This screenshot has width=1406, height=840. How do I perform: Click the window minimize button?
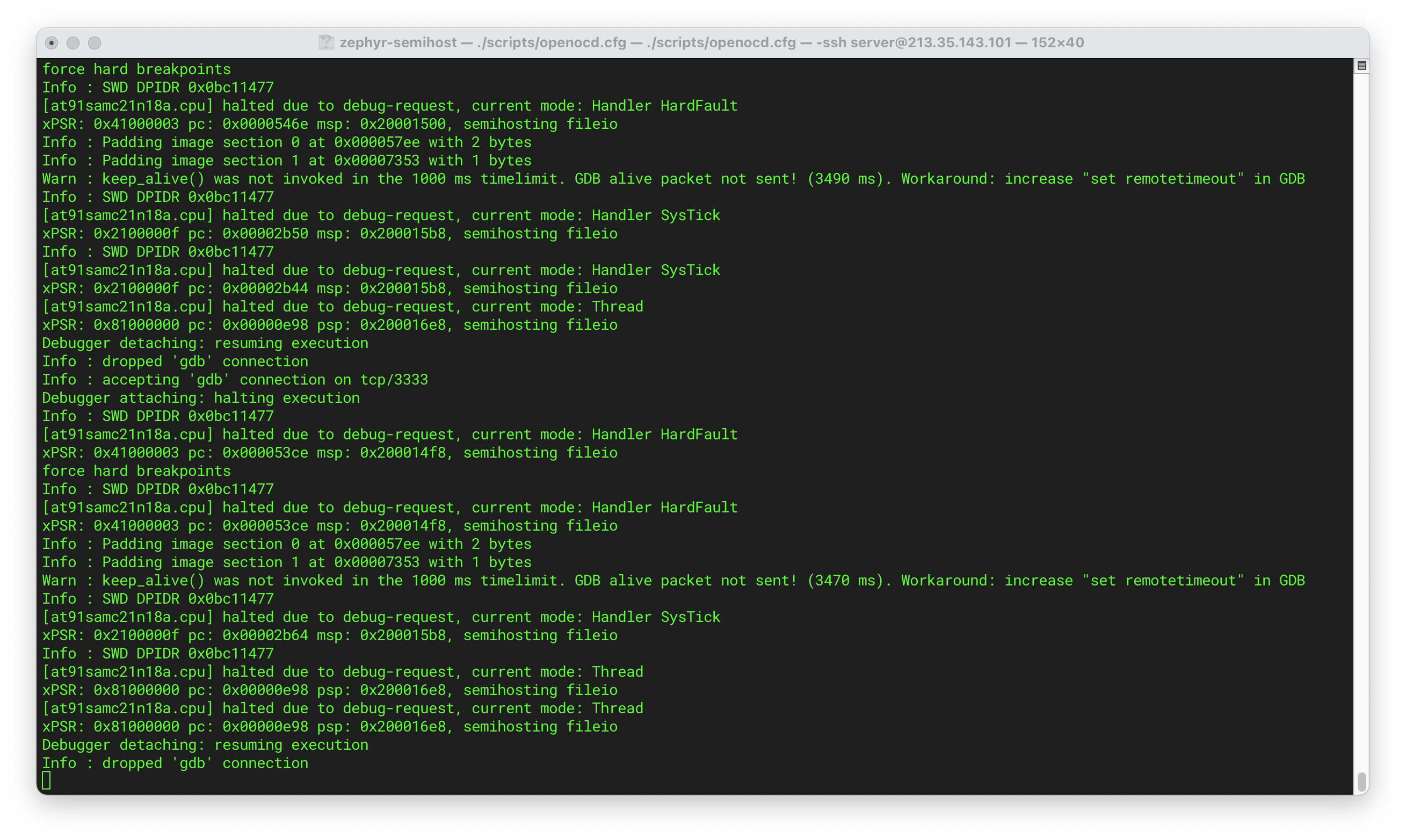pyautogui.click(x=73, y=43)
